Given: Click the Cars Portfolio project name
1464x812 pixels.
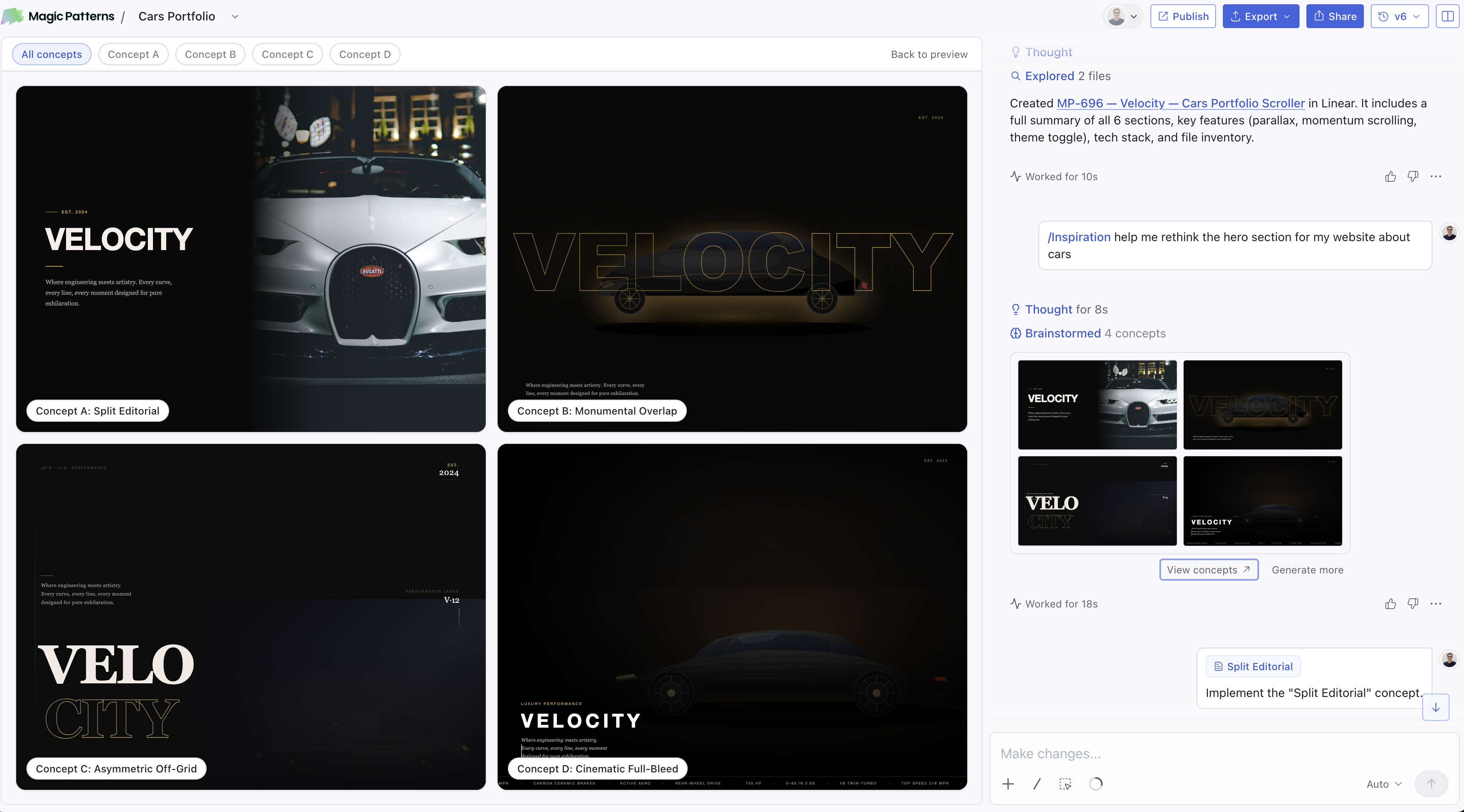Looking at the screenshot, I should 177,17.
